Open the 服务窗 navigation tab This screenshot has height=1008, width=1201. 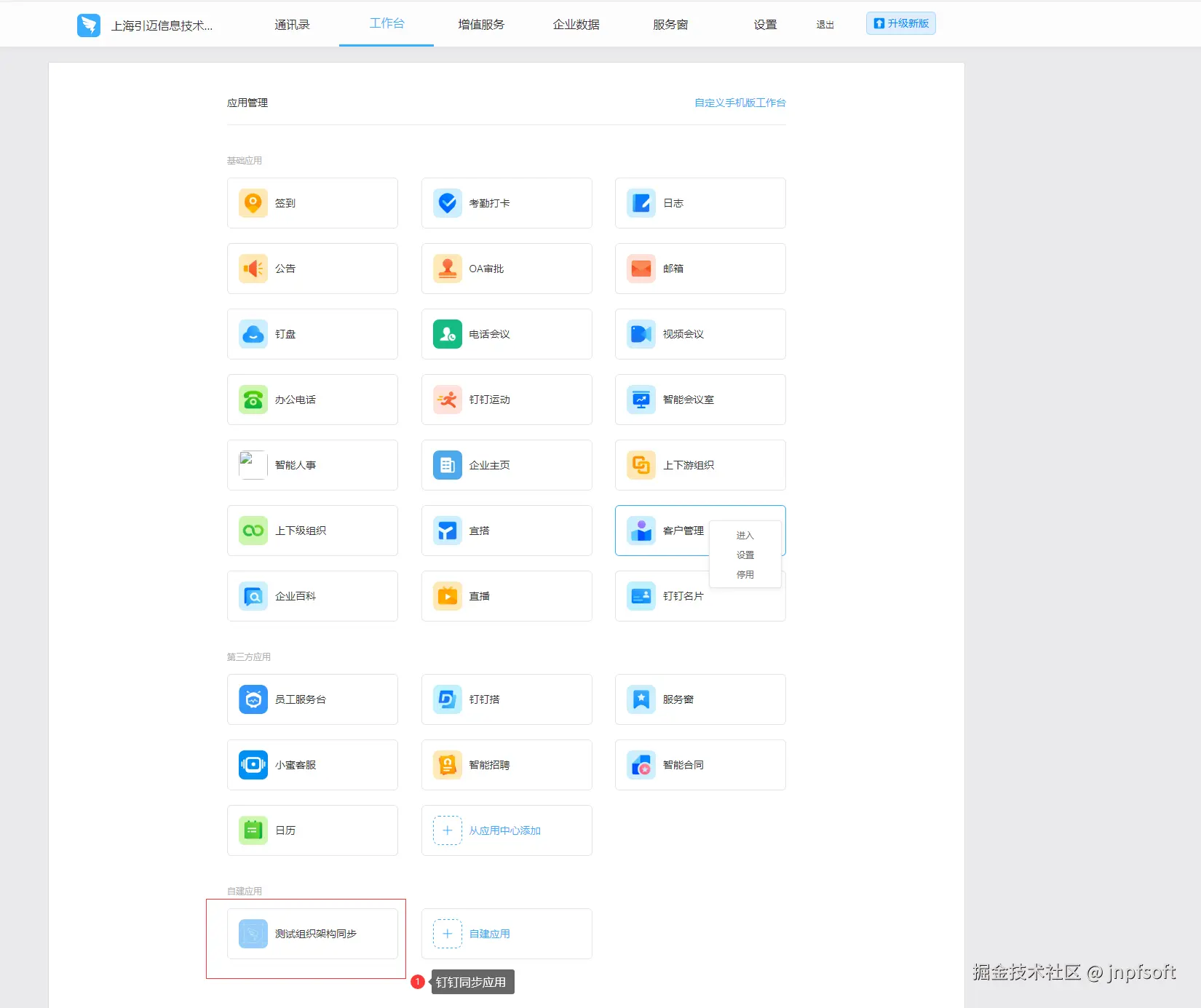click(x=670, y=25)
